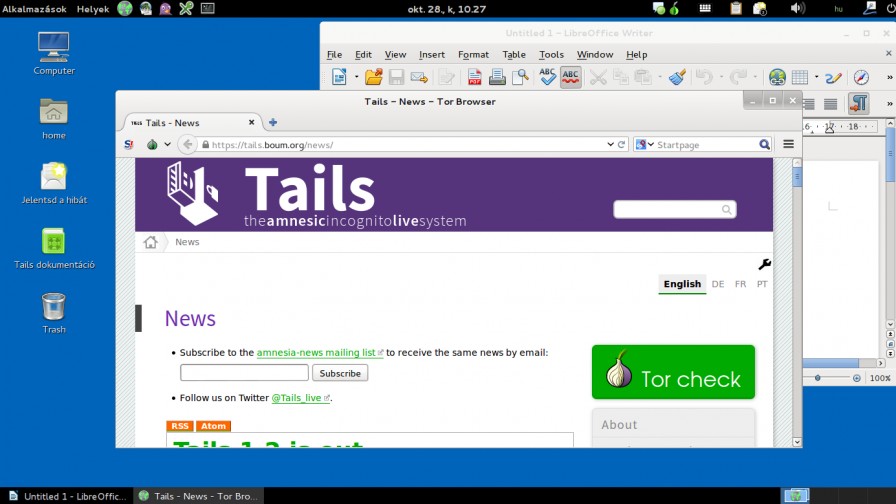Click the Undo arrow in Writer

click(705, 77)
